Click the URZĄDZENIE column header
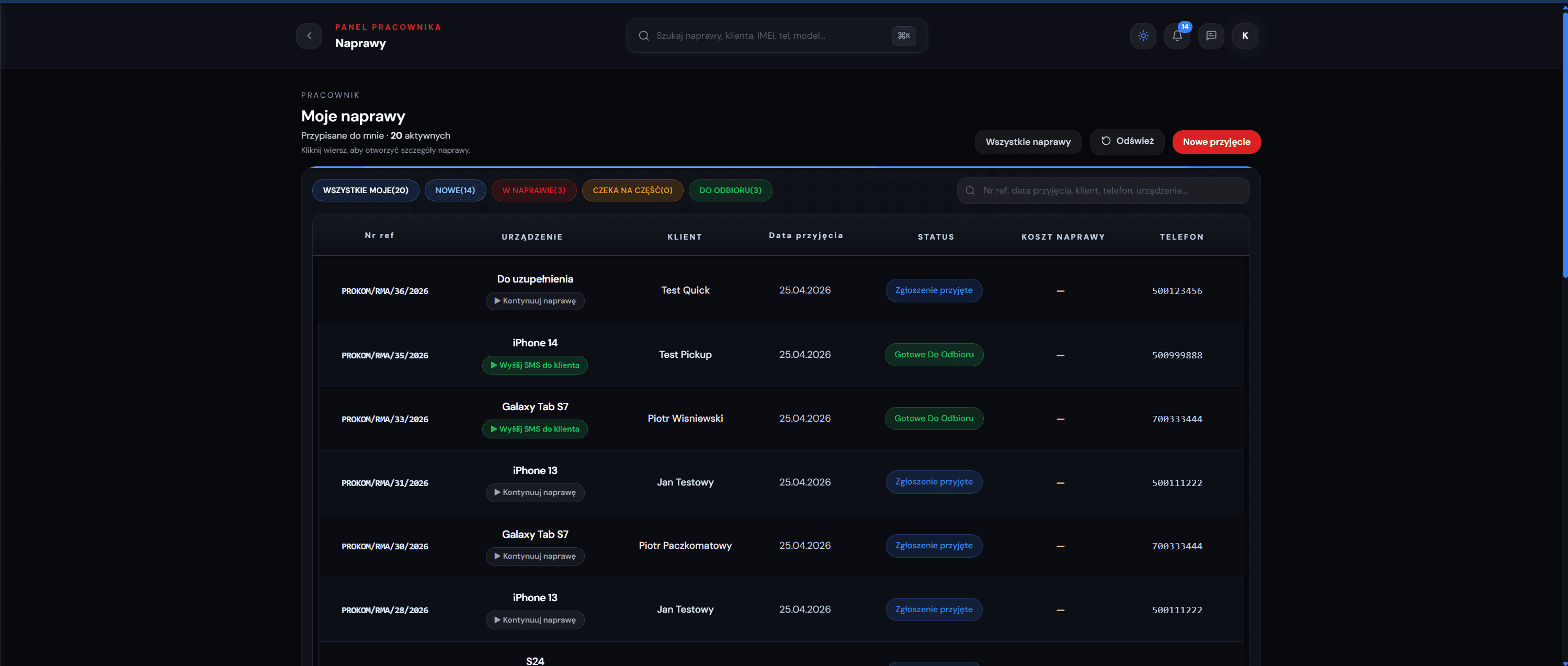Viewport: 1568px width, 666px height. click(532, 237)
